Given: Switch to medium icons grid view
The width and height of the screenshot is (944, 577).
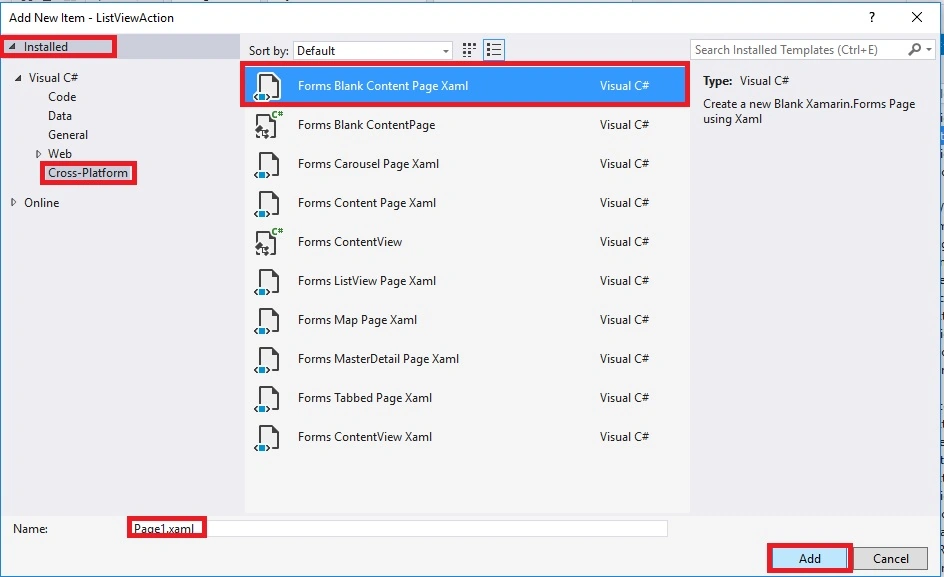Looking at the screenshot, I should click(469, 50).
